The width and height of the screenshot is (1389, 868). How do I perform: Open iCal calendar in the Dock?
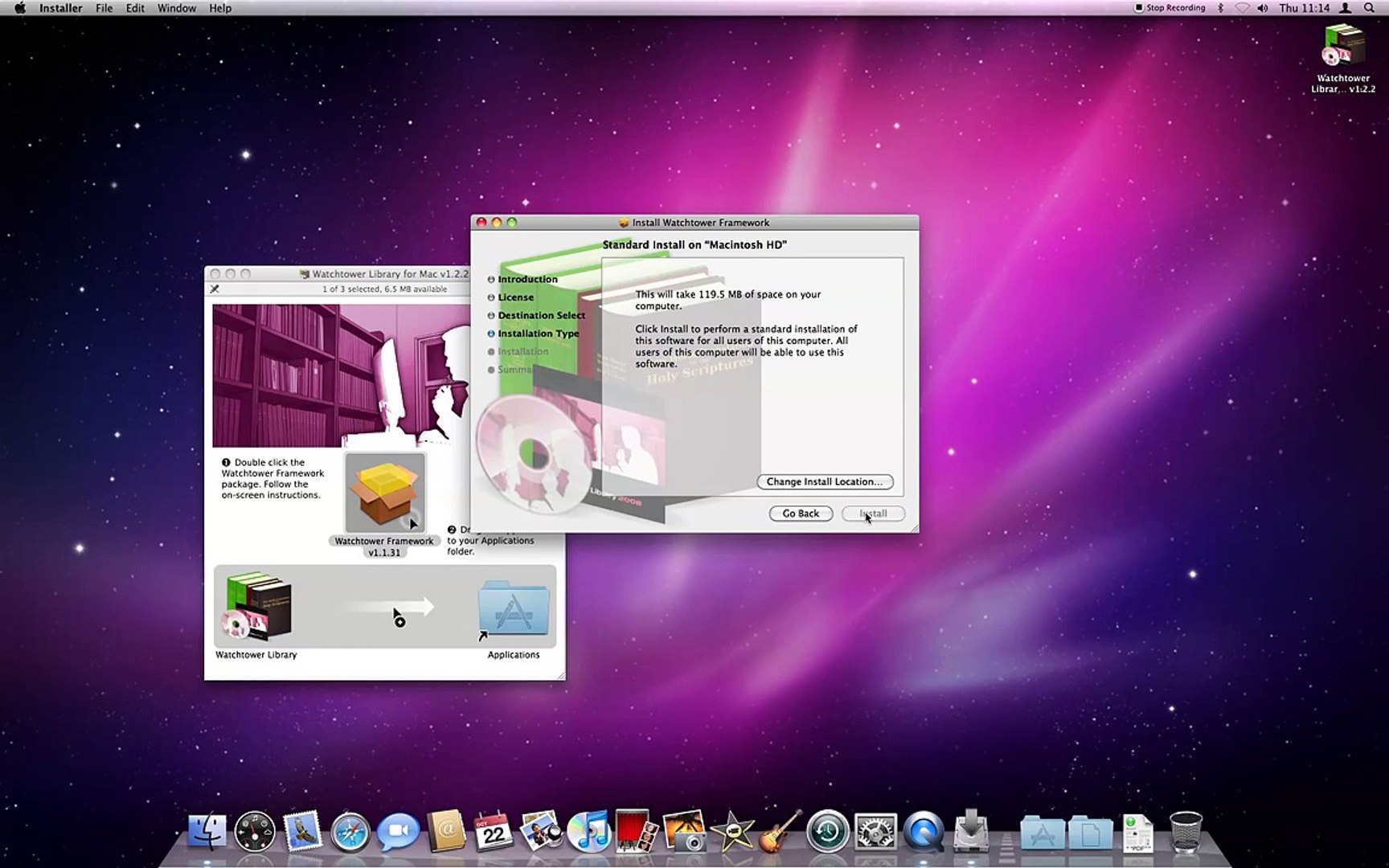494,832
